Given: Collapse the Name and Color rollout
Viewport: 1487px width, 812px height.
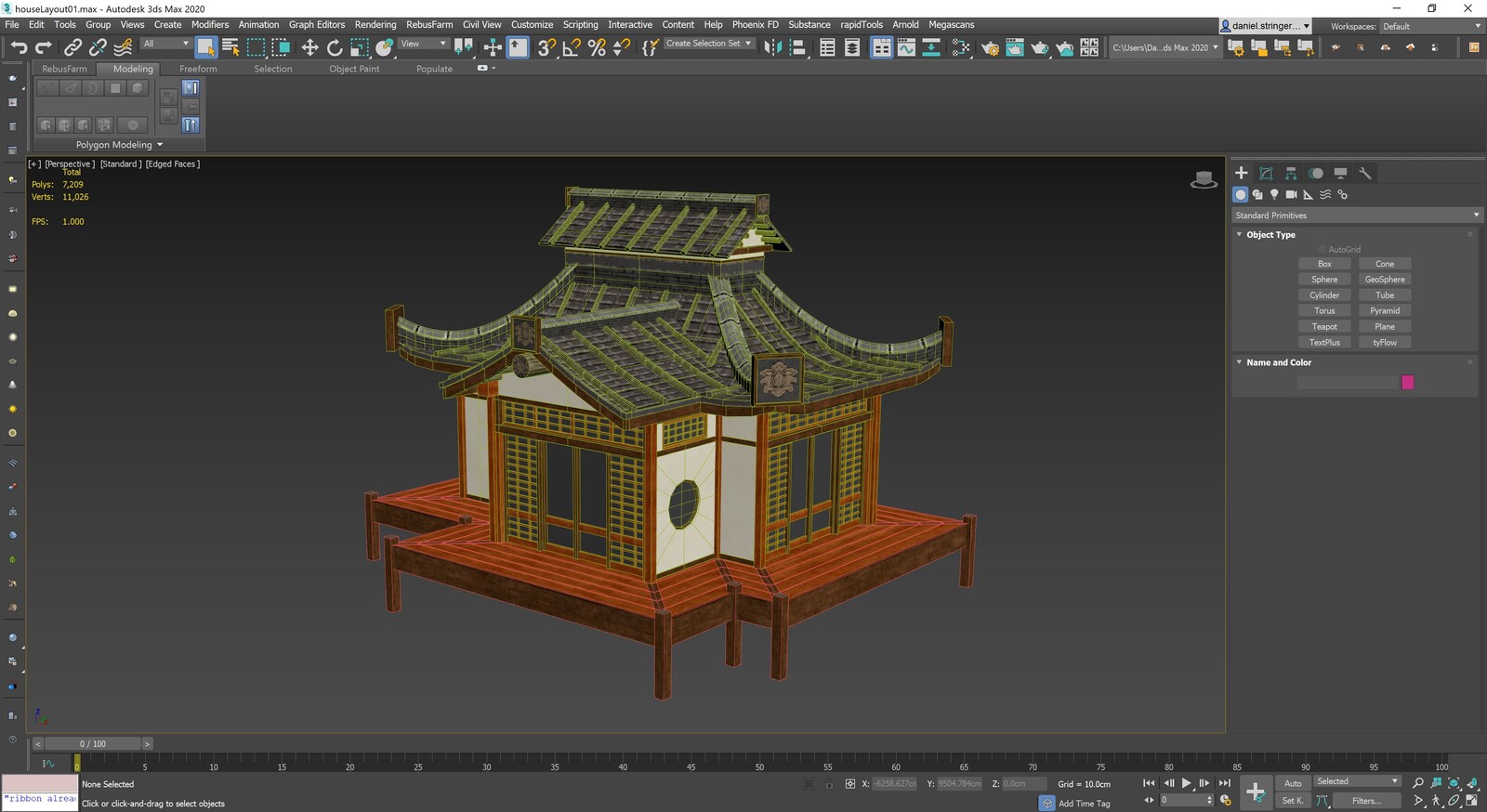Looking at the screenshot, I should click(x=1279, y=362).
